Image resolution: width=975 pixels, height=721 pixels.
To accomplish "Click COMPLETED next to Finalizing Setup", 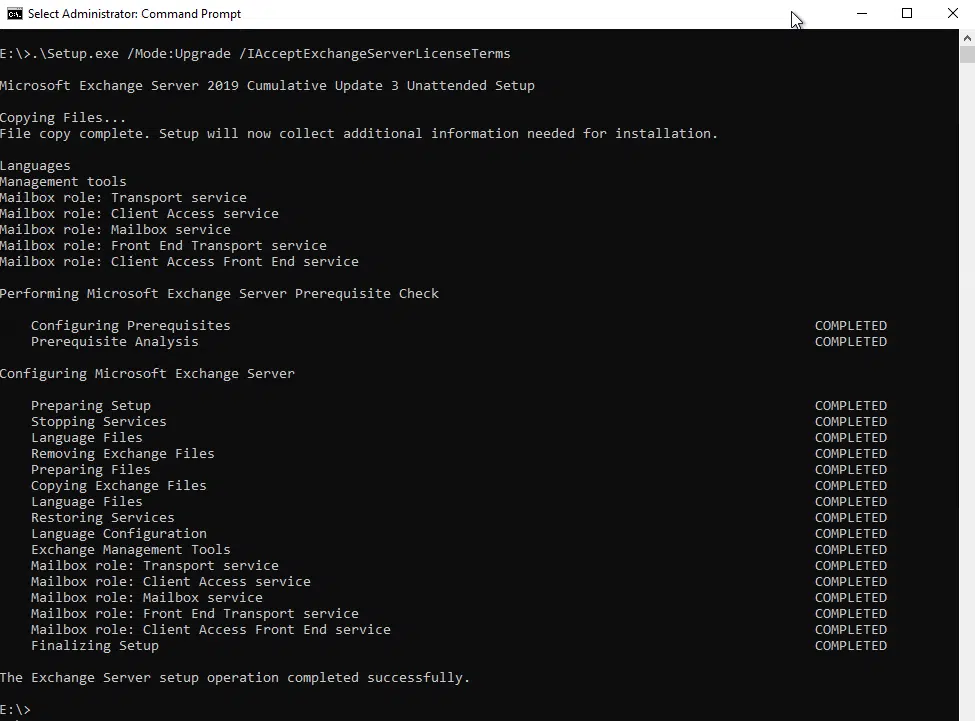I will click(851, 646).
